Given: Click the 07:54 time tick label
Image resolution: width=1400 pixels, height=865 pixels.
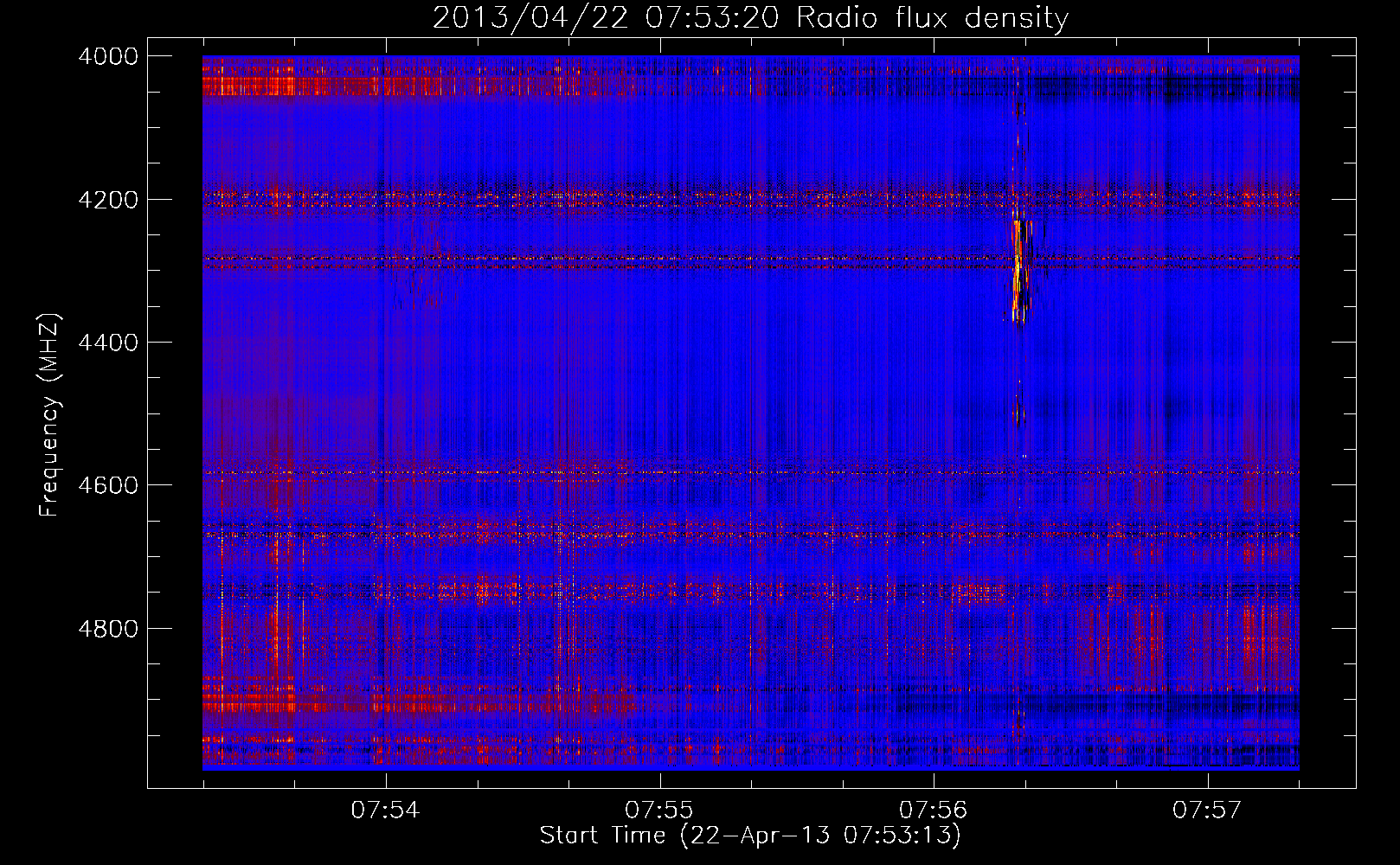Looking at the screenshot, I should (385, 811).
